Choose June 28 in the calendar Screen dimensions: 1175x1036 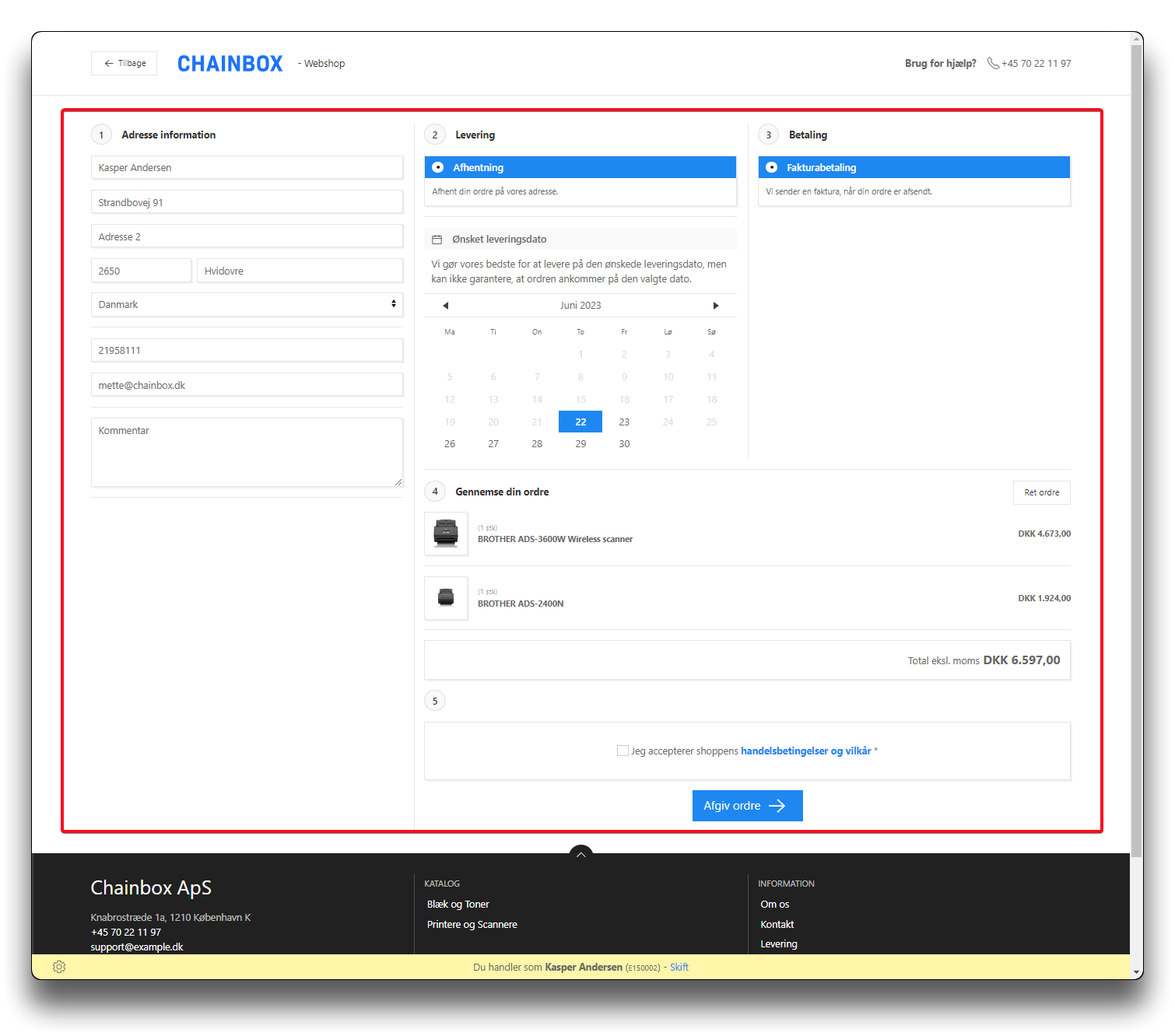pos(537,444)
